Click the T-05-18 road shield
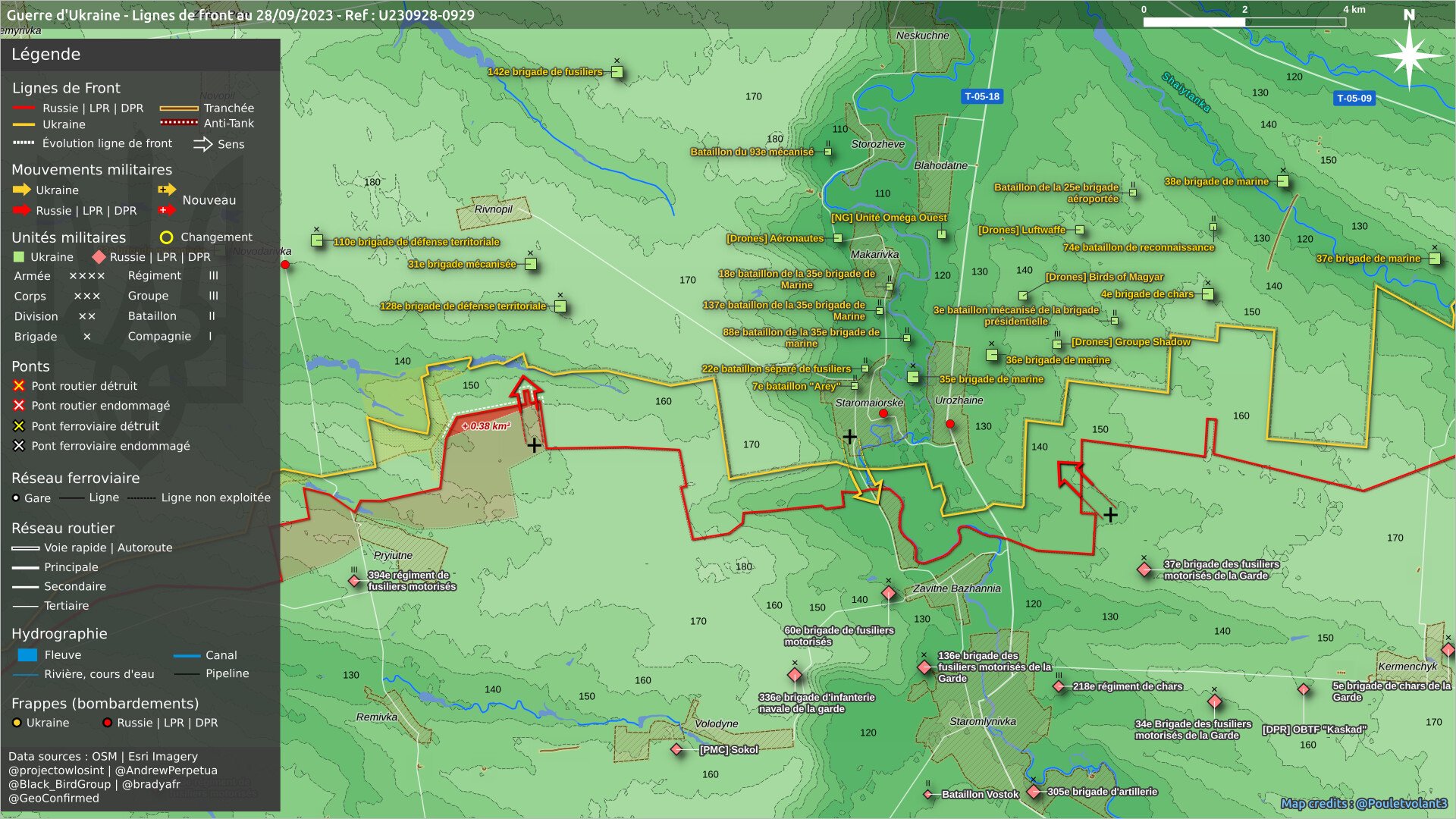Screen dimensions: 1456x819 (x=982, y=96)
